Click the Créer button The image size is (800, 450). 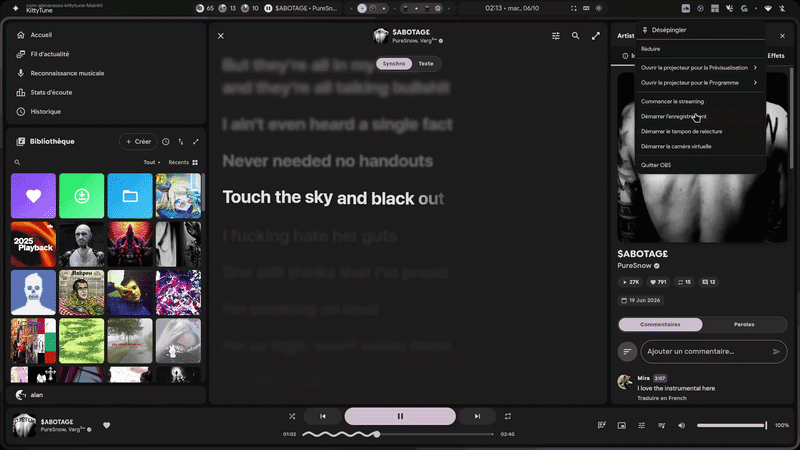coord(138,141)
